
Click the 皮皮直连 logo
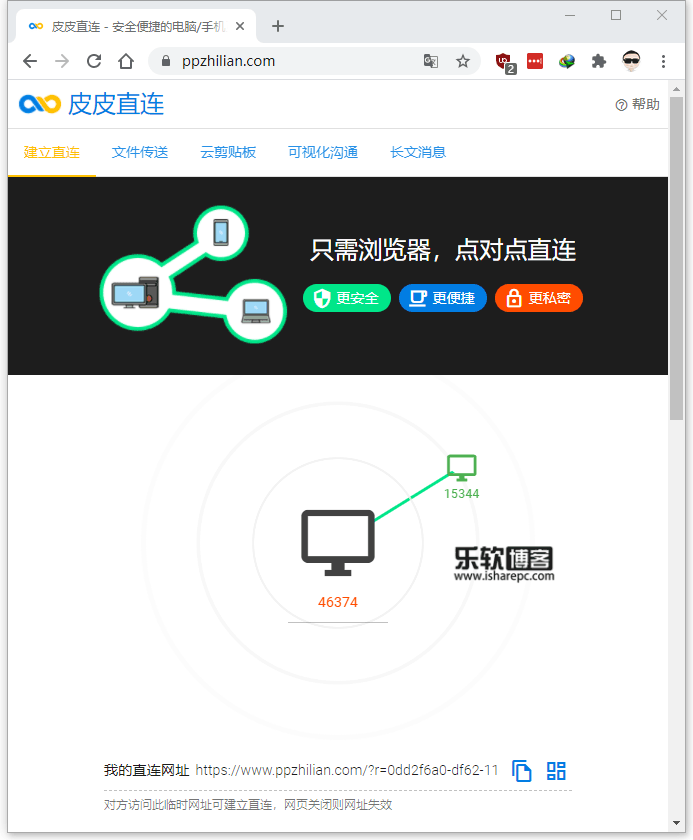tap(92, 103)
